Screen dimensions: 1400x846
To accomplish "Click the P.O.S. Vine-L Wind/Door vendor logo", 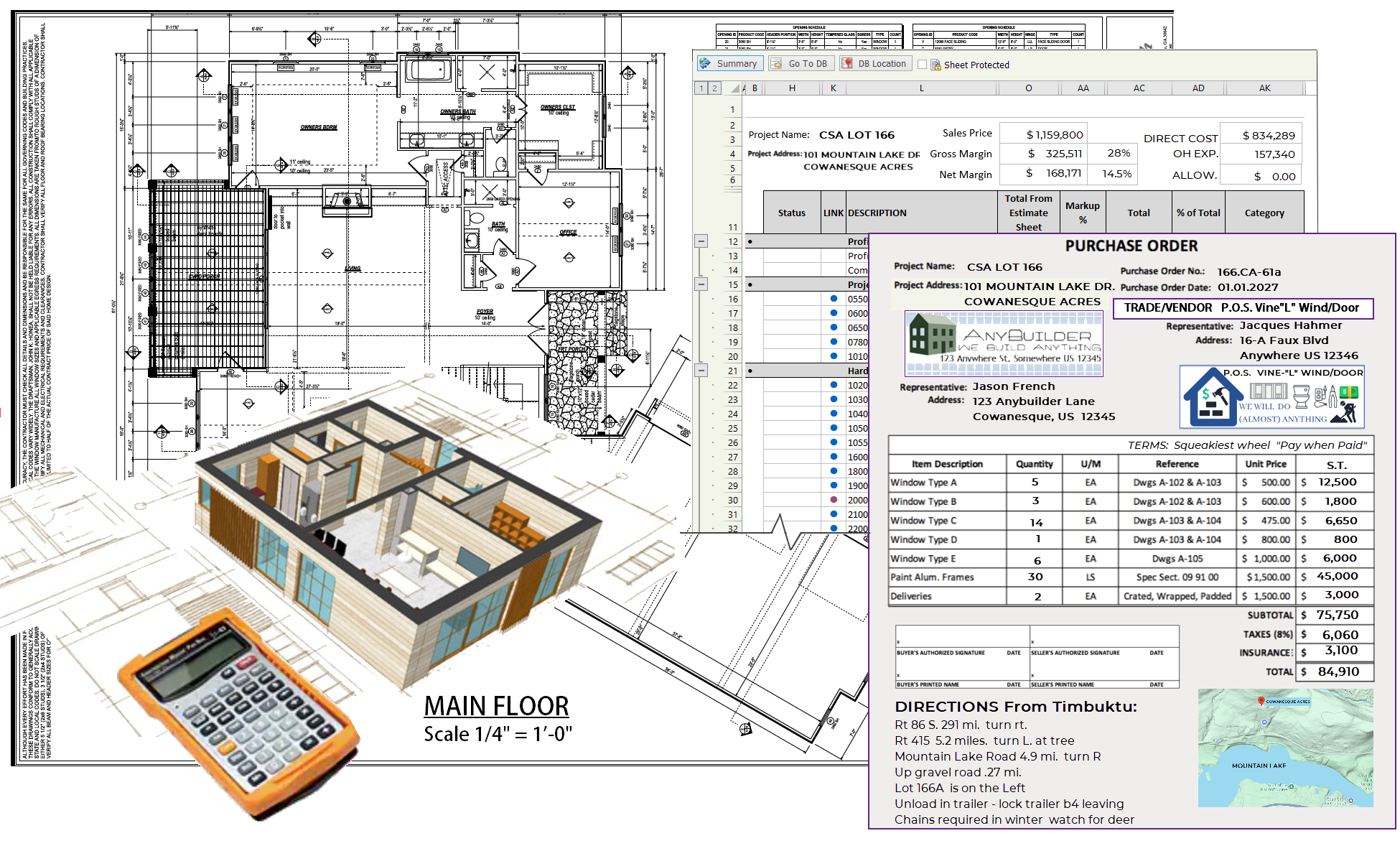I will 1272,396.
